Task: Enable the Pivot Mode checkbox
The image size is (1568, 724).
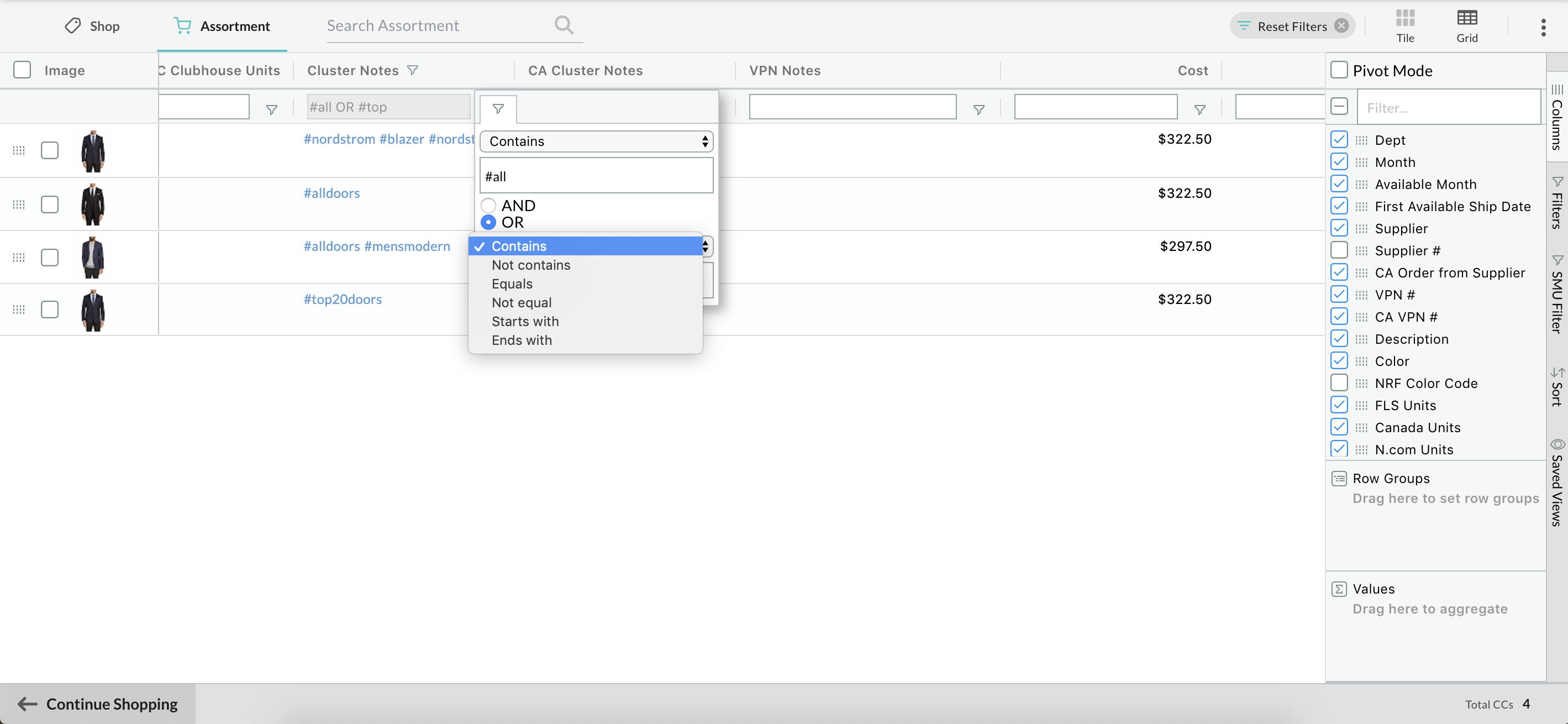Action: click(x=1339, y=71)
